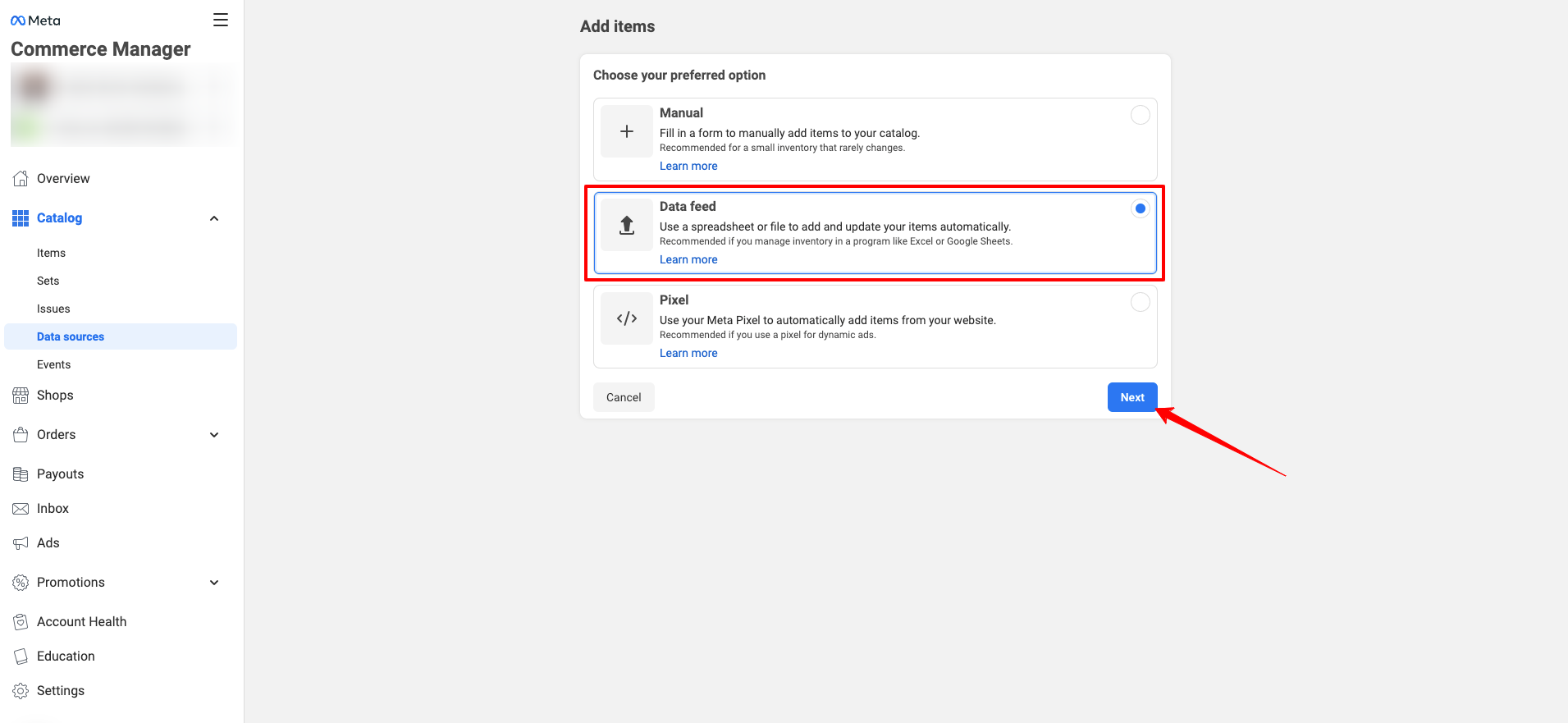Open Settings via the gear icon

click(x=21, y=691)
